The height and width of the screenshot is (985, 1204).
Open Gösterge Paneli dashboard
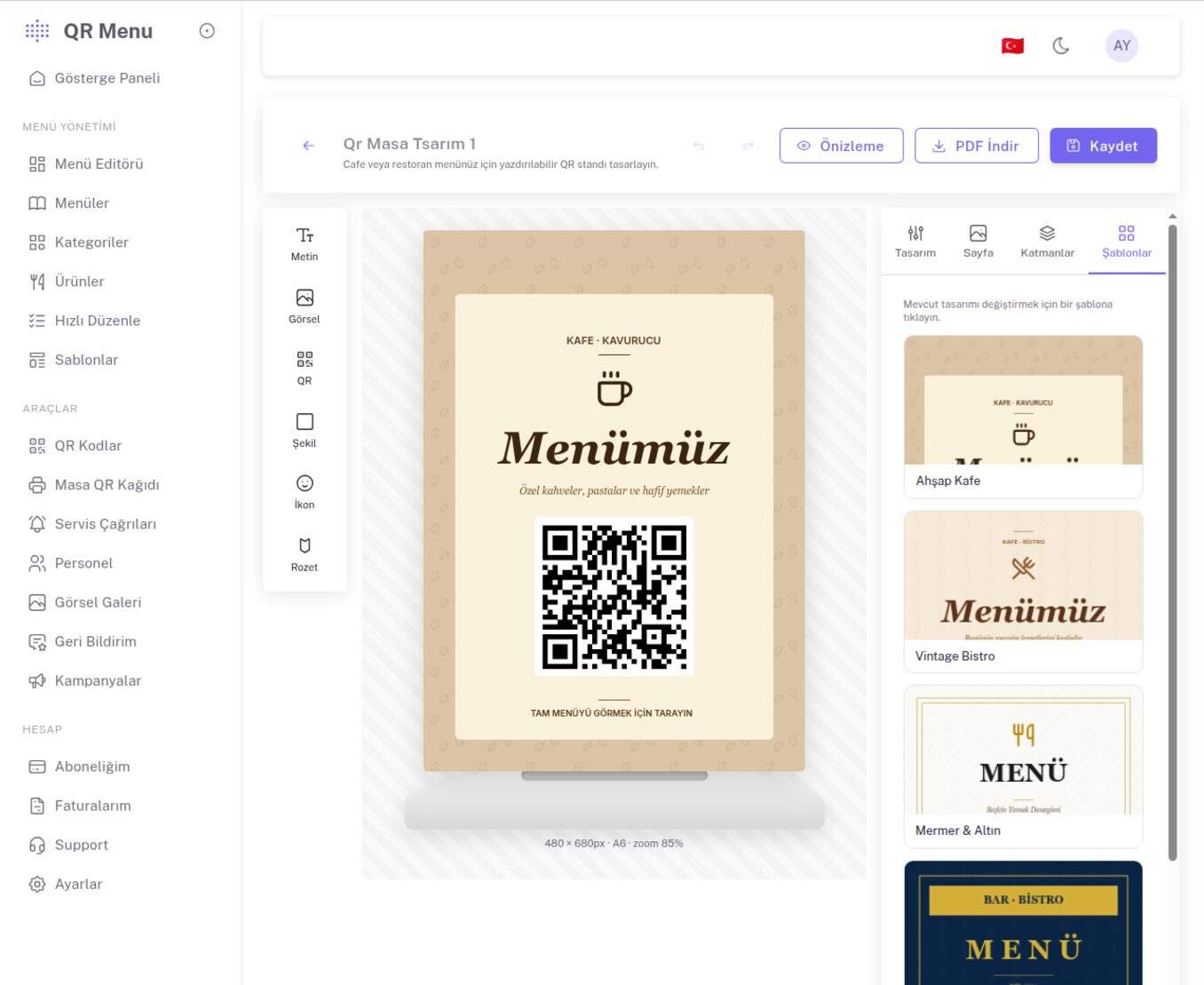click(x=107, y=78)
